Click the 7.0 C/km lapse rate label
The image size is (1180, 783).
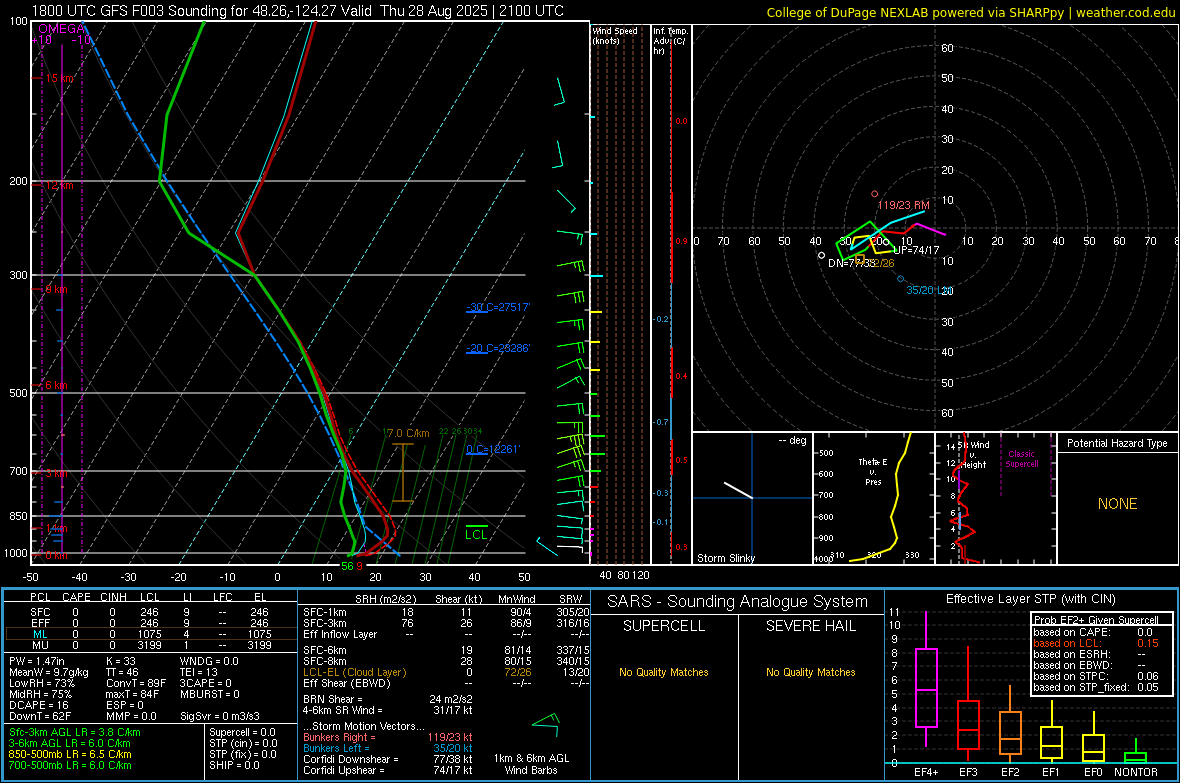point(407,434)
